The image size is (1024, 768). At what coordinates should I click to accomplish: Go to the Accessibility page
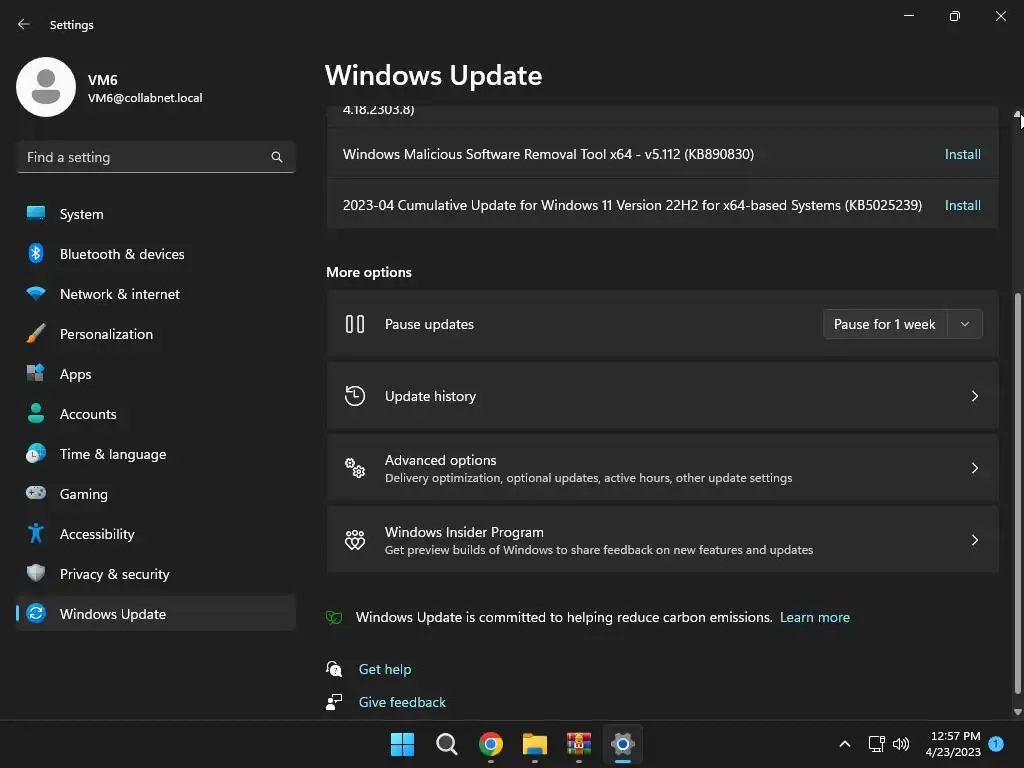tap(155, 534)
